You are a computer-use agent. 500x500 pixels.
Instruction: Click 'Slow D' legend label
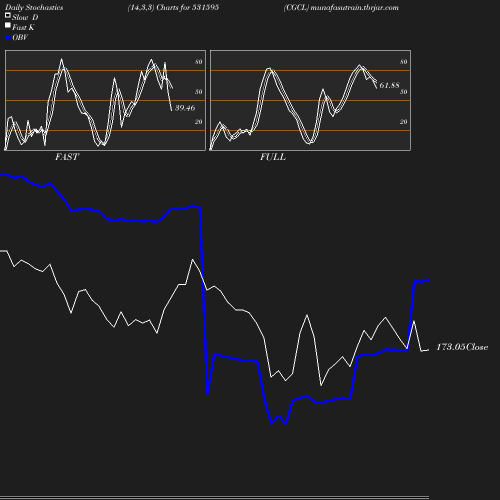coord(25,17)
